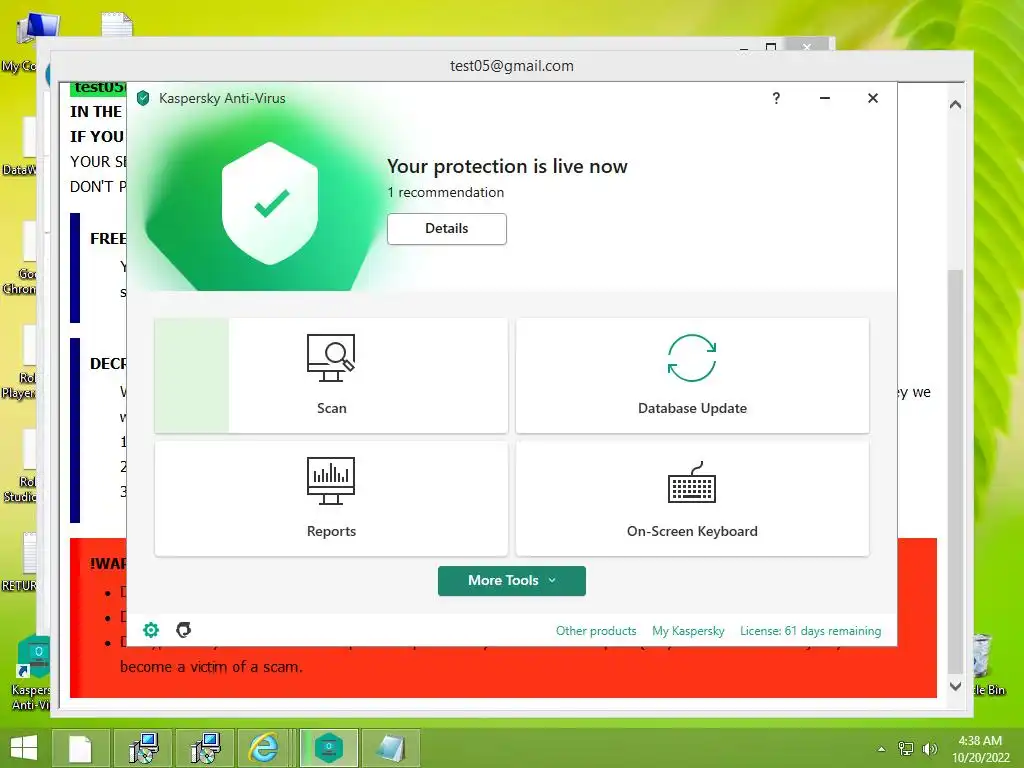Click the test05@gmail.com window title
1024x768 pixels.
click(x=511, y=66)
